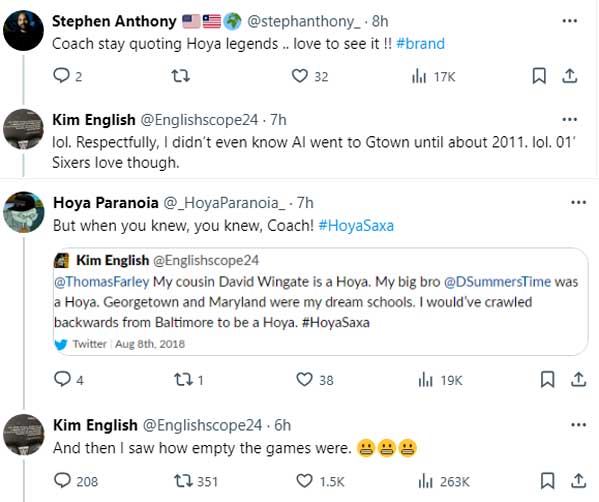Viewport: 599px width, 502px height.
Task: Open Stephen Anthony's profile avatar
Action: click(23, 30)
